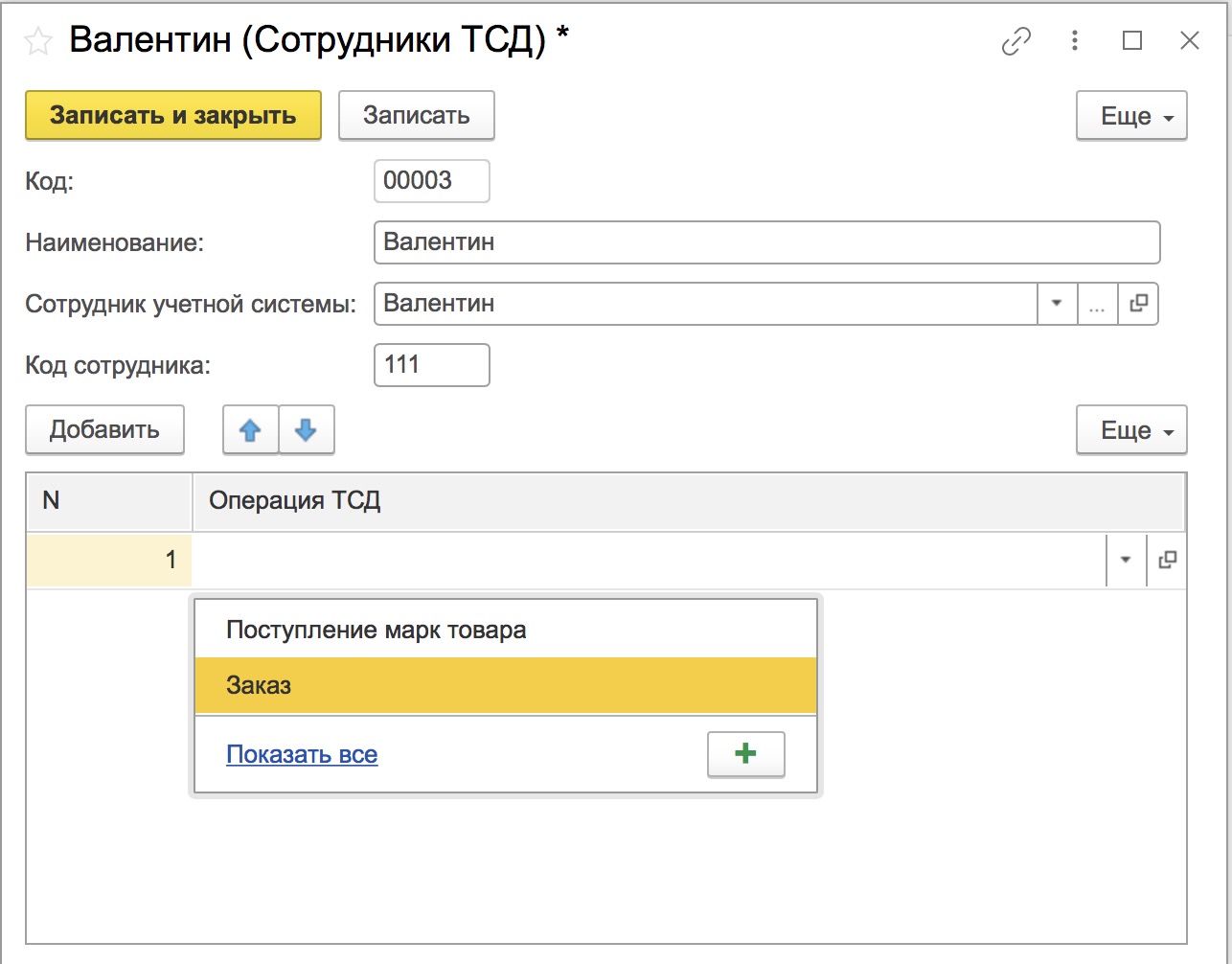Open selection dialog for Сотрудник учетной системы
This screenshot has height=964, width=1232.
tap(1098, 304)
